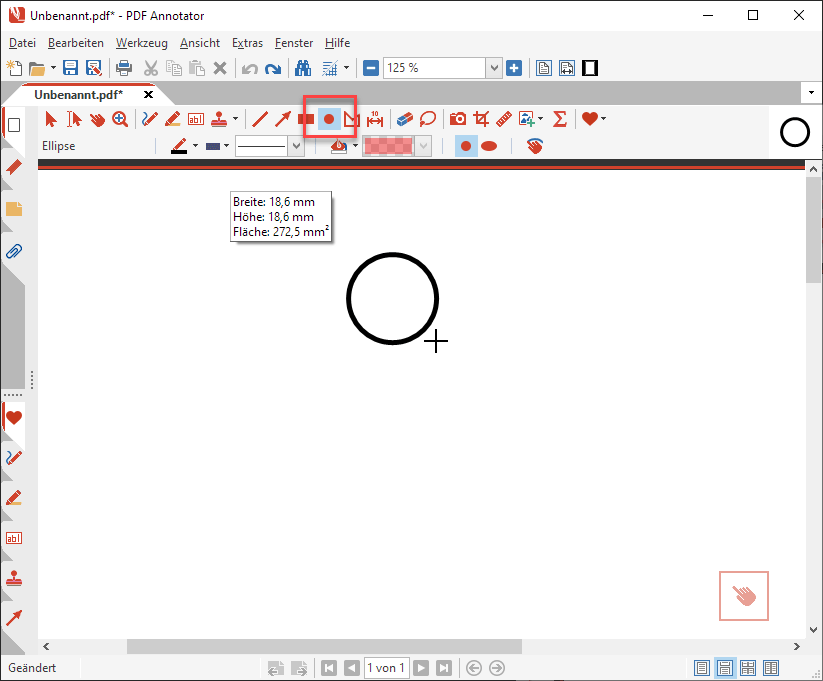The image size is (823, 681).
Task: Pick the fill opacity checkered swatch
Action: coord(387,146)
